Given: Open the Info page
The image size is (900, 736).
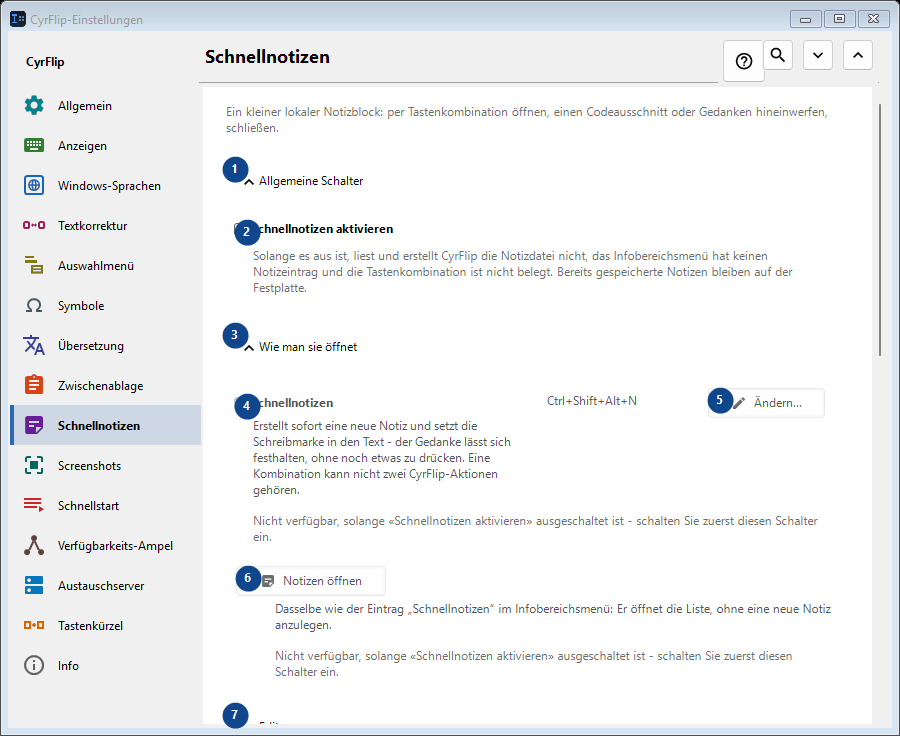Looking at the screenshot, I should [x=106, y=665].
